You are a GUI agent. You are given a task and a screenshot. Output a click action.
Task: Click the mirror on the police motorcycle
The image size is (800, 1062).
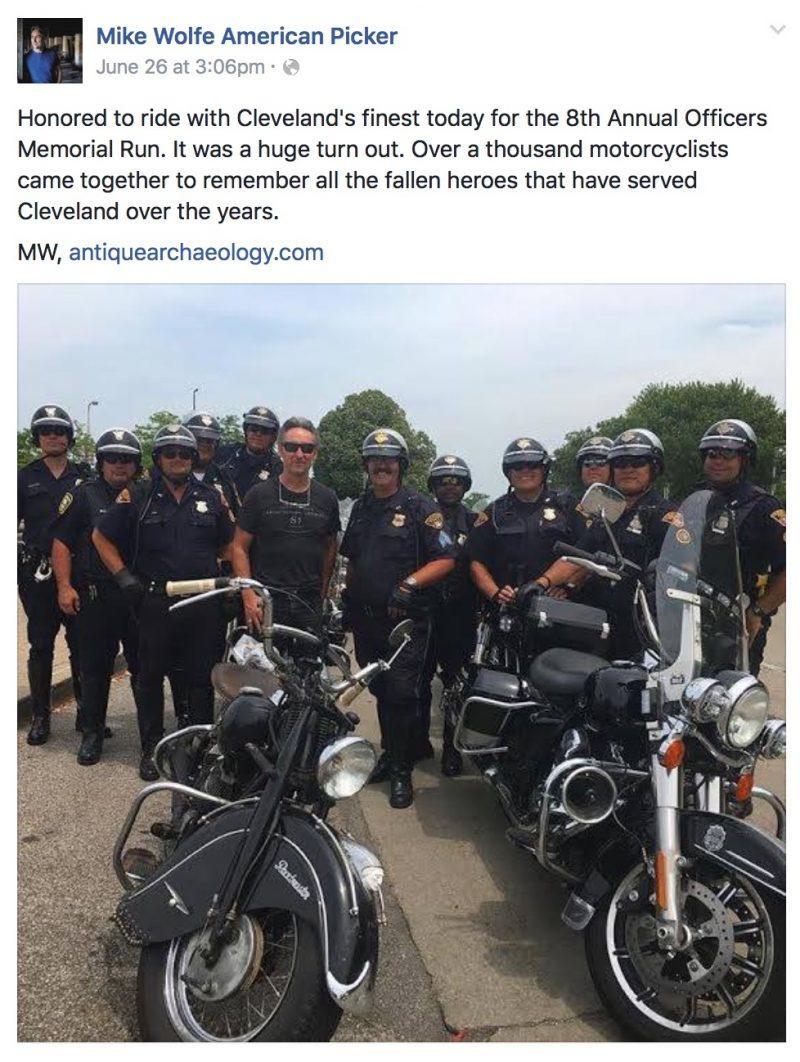(603, 503)
